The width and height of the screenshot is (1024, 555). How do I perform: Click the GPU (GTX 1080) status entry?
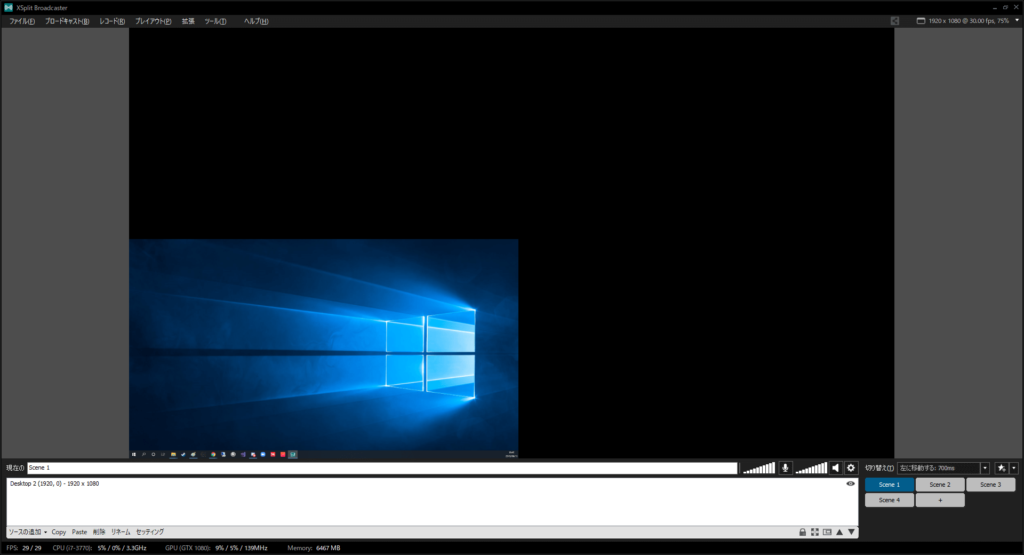point(216,548)
